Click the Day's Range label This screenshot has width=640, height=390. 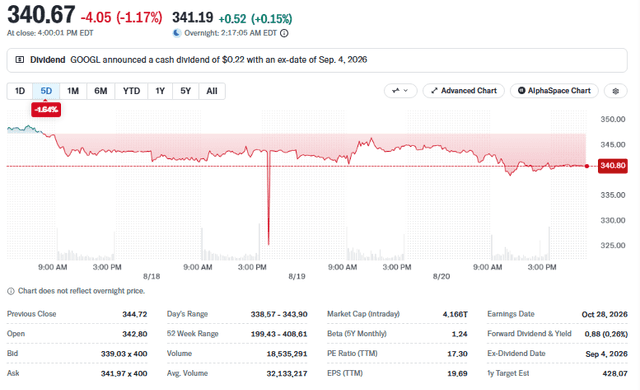[187, 314]
